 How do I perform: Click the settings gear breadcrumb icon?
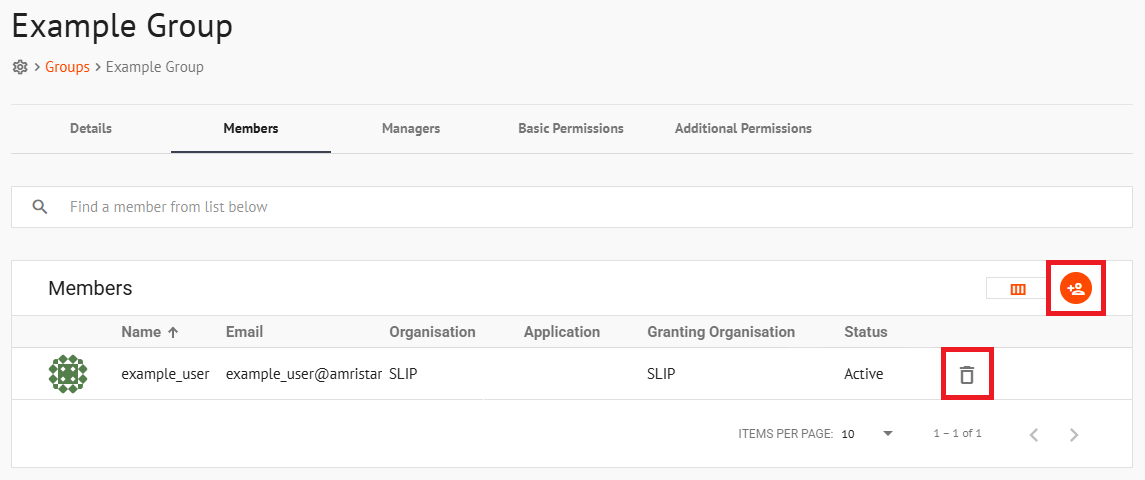(20, 67)
